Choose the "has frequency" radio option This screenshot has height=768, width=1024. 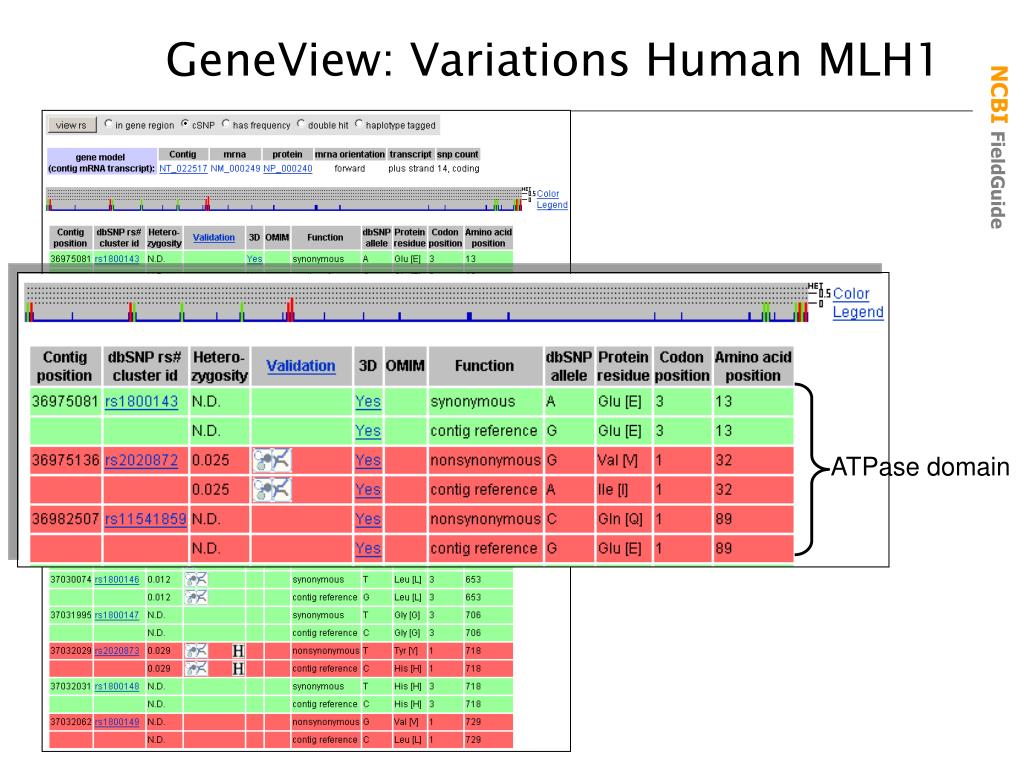click(226, 123)
